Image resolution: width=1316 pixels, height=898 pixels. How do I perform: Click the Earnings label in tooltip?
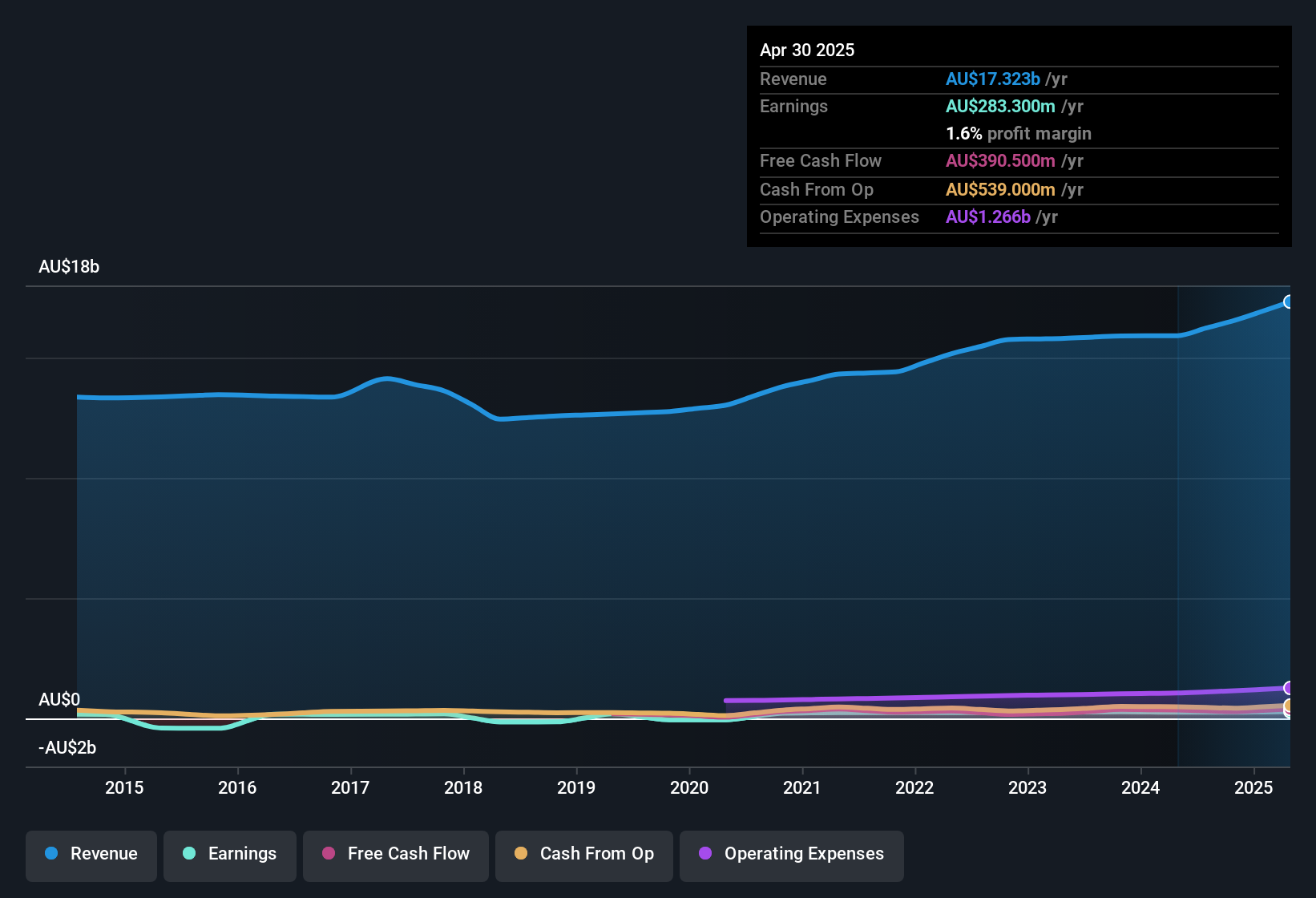[793, 106]
